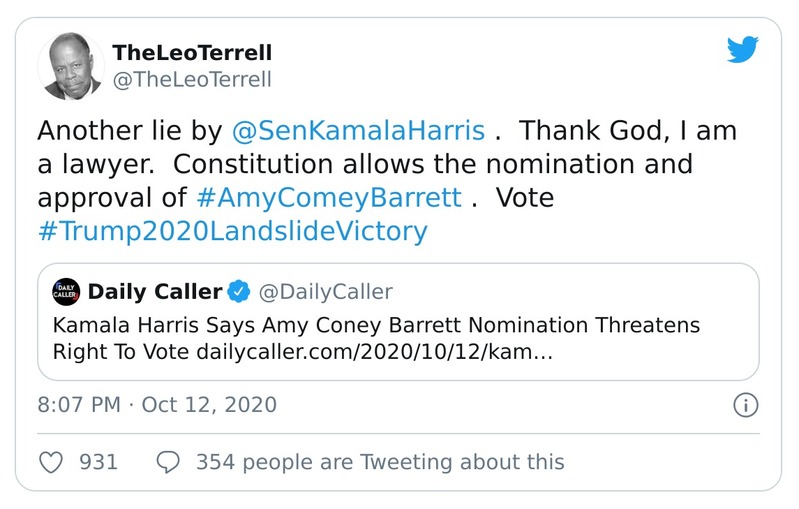Open the @SenKamalaHarris mention
The width and height of the screenshot is (799, 509).
(x=359, y=131)
